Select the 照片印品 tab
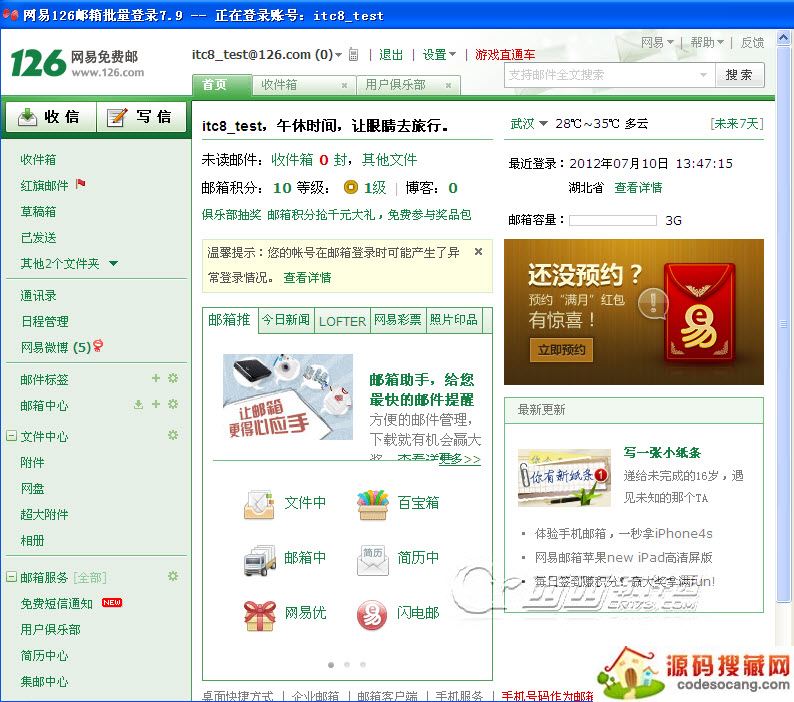Image resolution: width=794 pixels, height=702 pixels. [x=454, y=320]
